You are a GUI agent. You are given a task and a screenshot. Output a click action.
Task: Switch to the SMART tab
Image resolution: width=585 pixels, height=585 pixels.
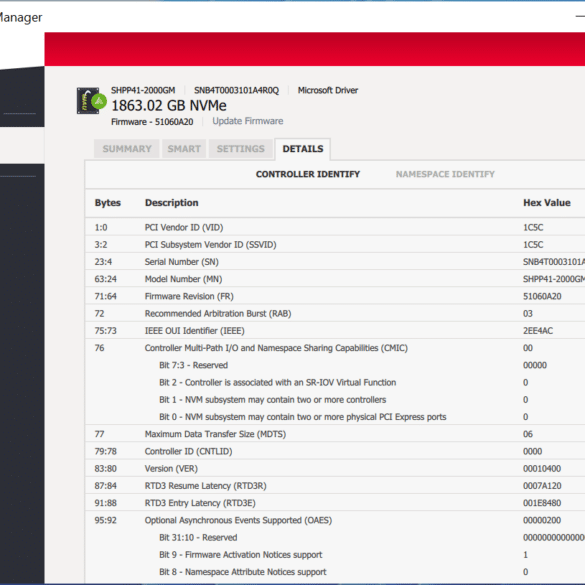(184, 149)
